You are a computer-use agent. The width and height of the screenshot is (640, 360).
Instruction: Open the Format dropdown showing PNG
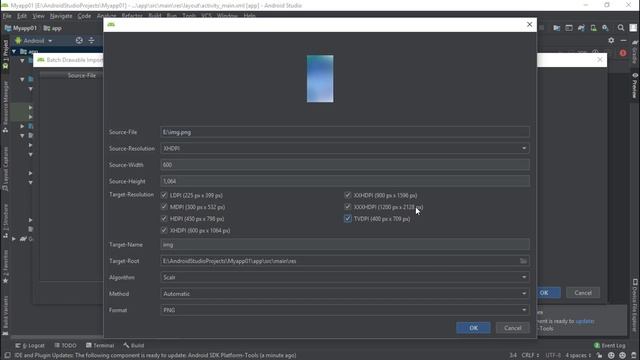tap(345, 310)
